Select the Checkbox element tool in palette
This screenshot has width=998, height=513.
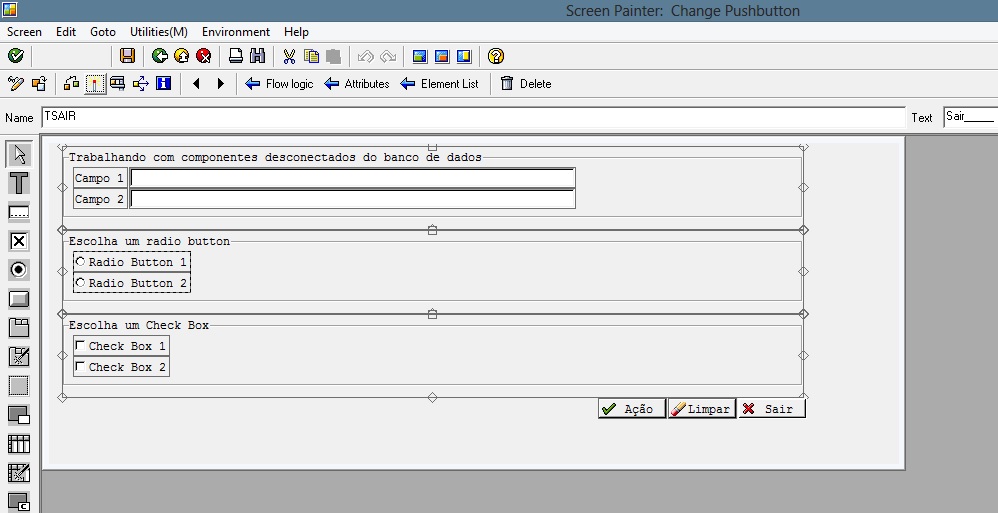pos(18,241)
